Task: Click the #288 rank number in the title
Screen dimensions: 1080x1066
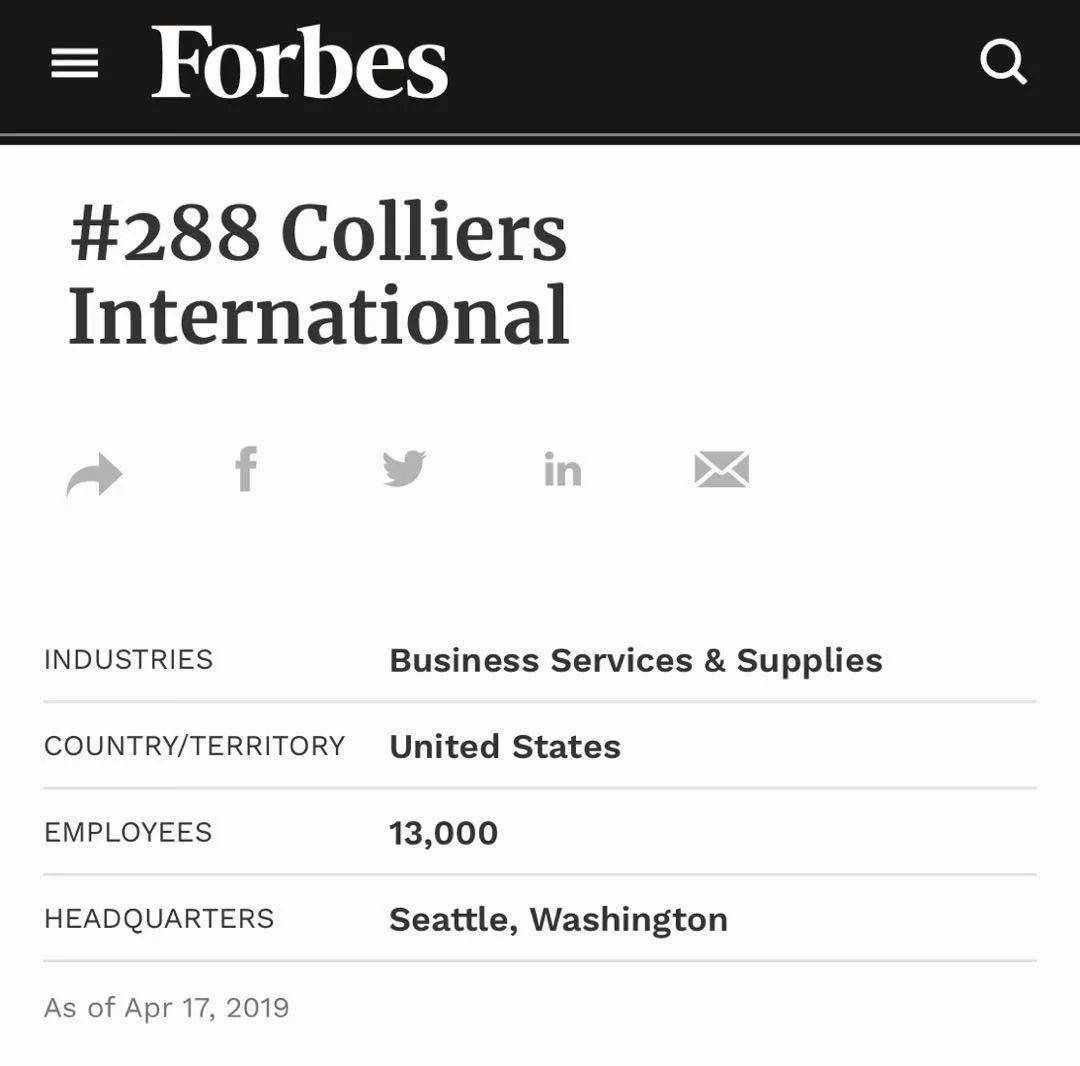Action: [x=165, y=232]
